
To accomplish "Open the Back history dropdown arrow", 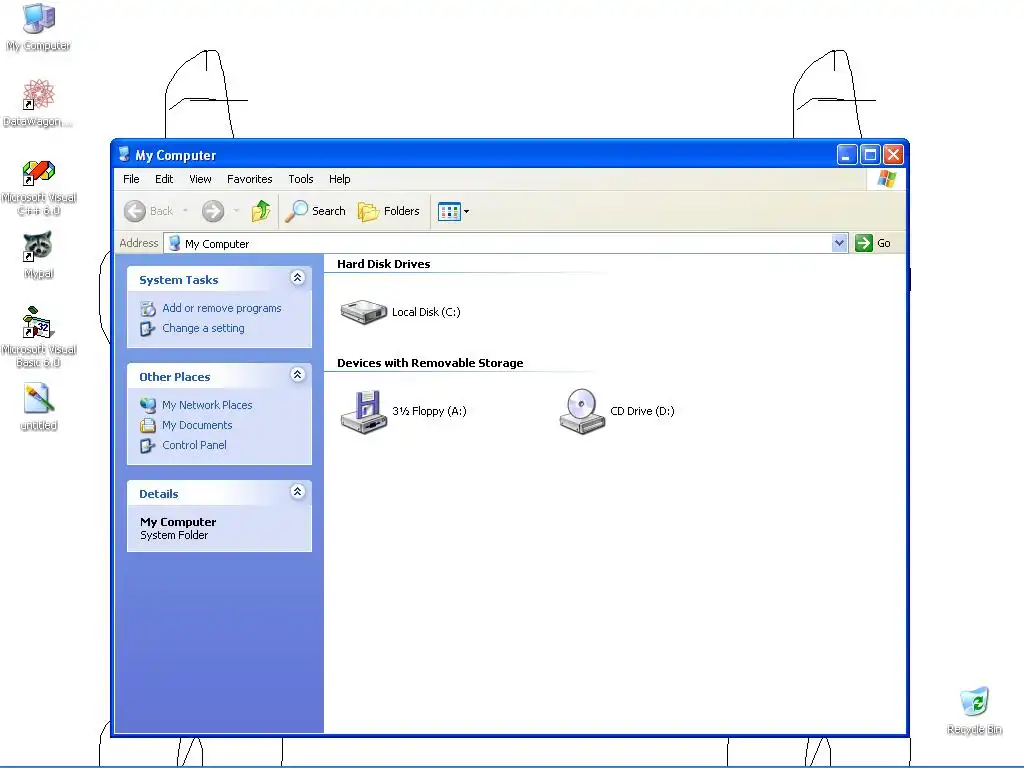I will (x=185, y=211).
